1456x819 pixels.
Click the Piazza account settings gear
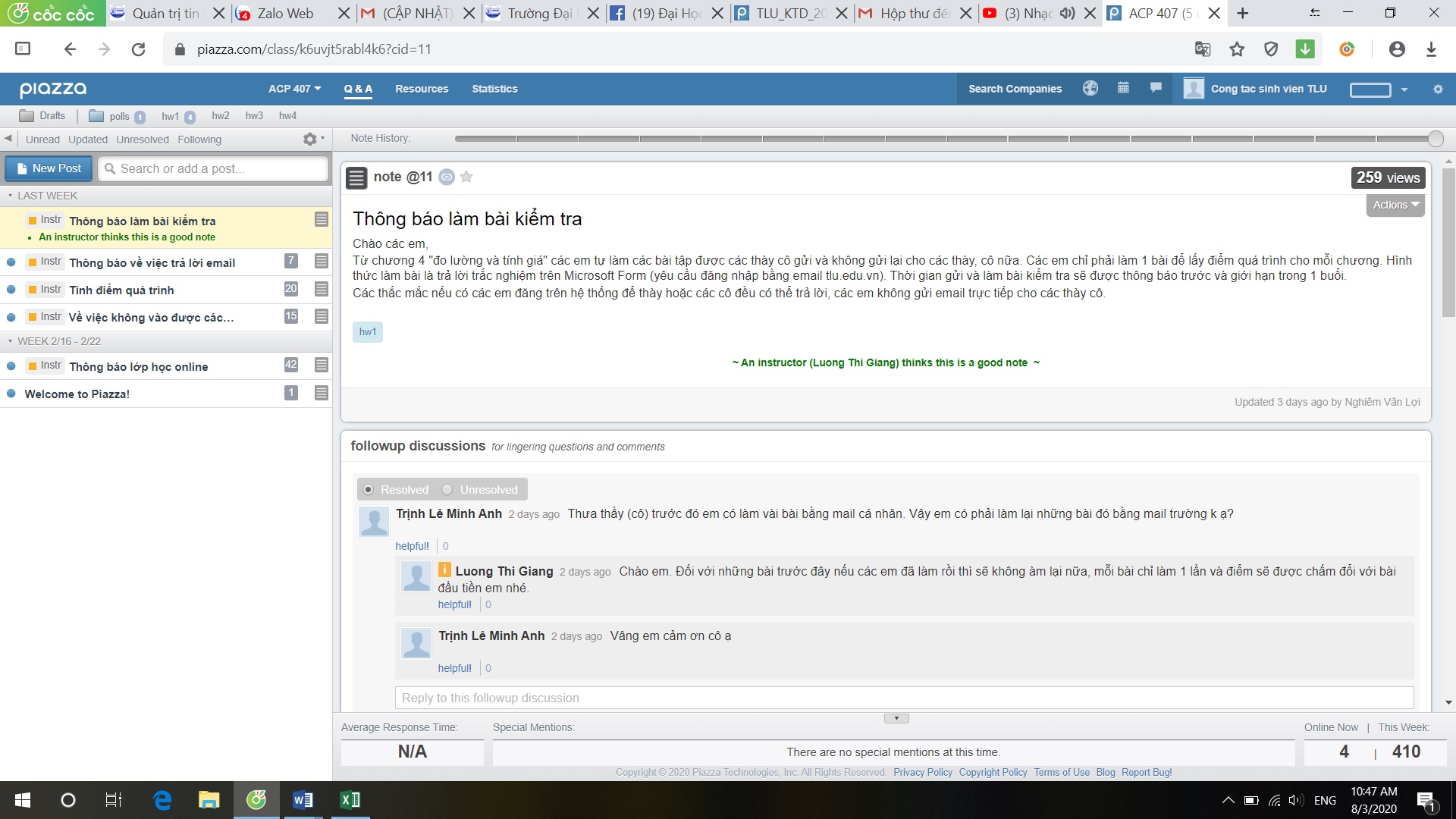pyautogui.click(x=1437, y=89)
